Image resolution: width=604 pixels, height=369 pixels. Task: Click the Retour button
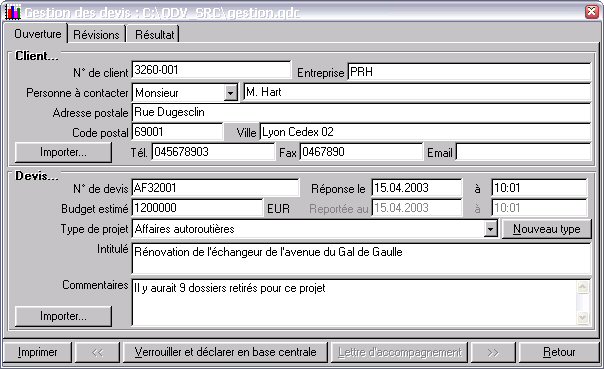click(x=559, y=352)
